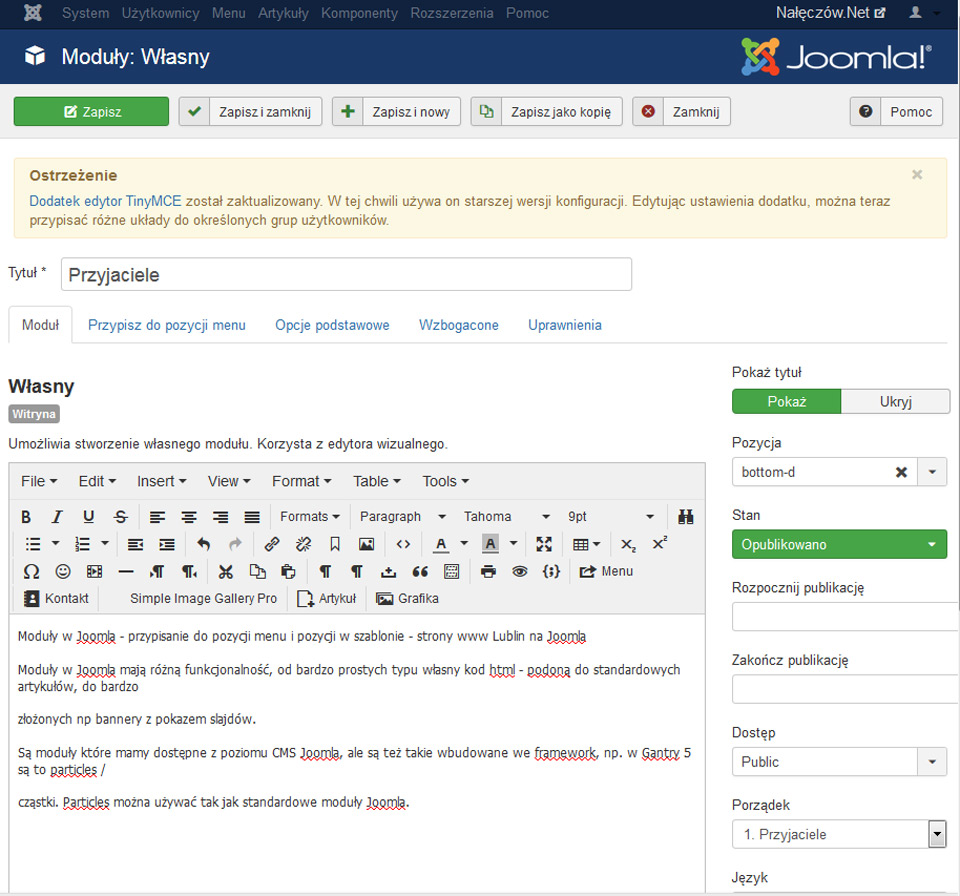Screen dimensions: 960x896
Task: Open the Formats dropdown
Action: 310,516
